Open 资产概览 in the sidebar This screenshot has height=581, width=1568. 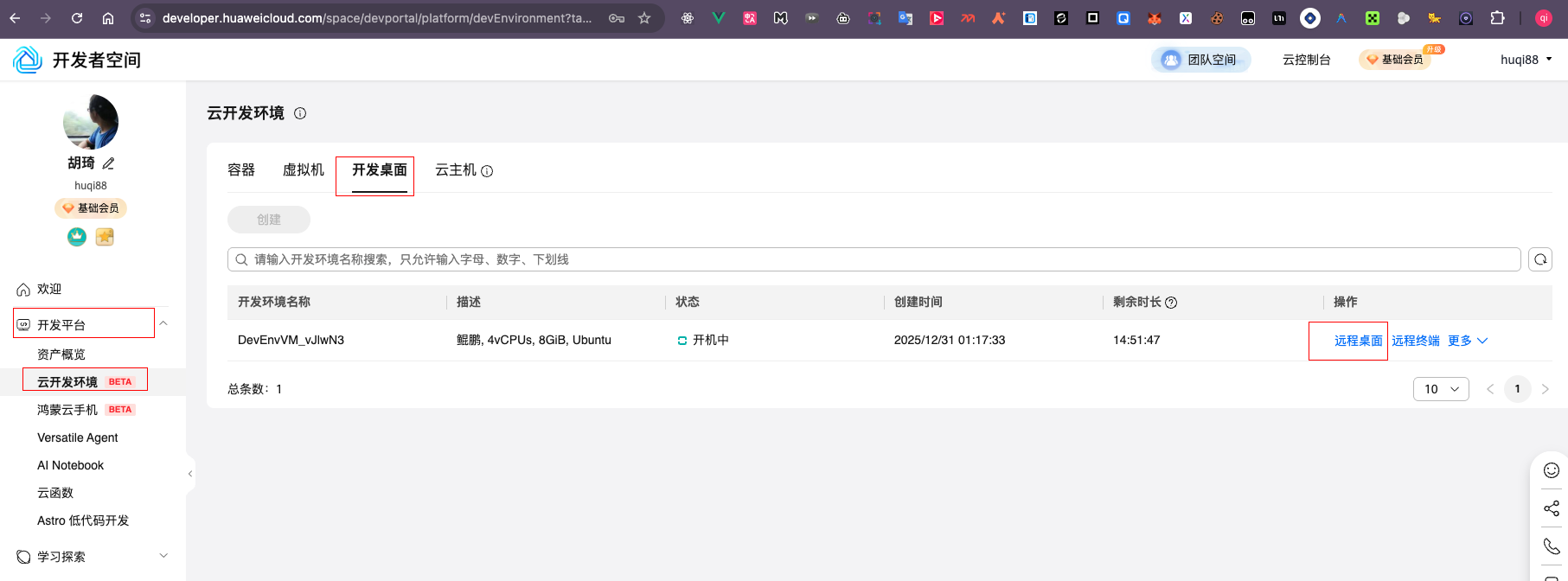(61, 354)
